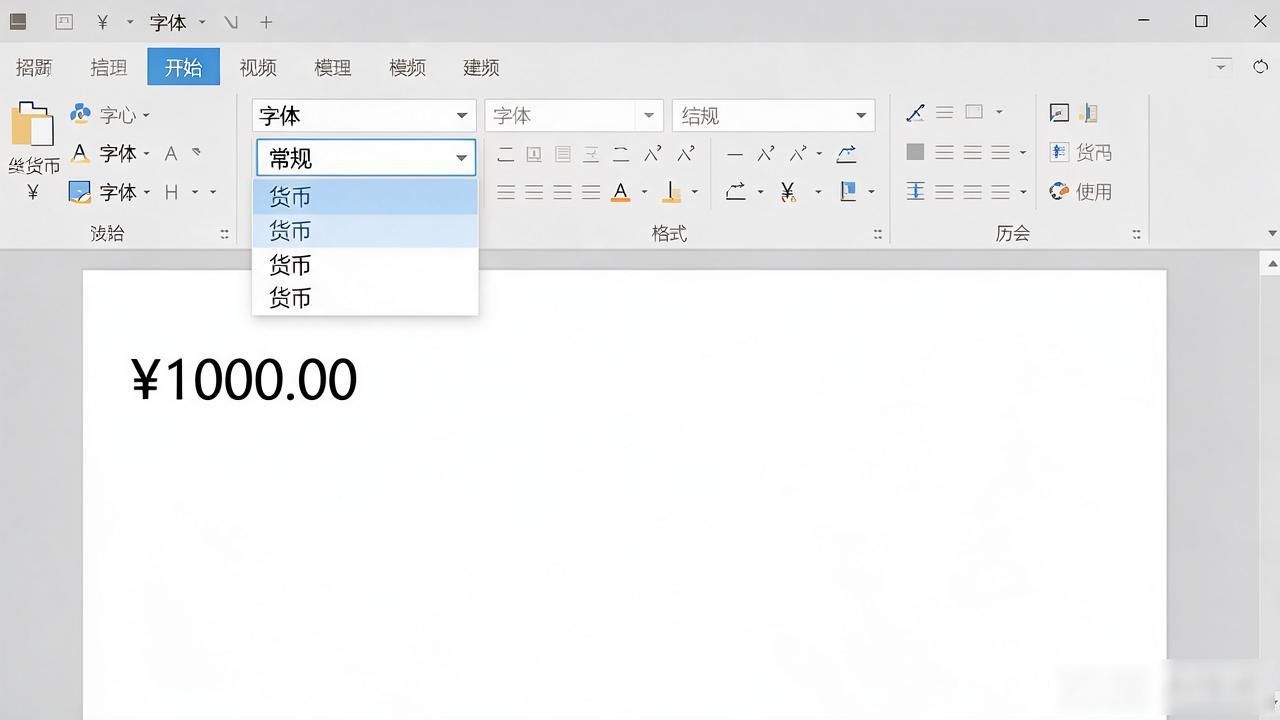Select the 建频 tab

click(481, 67)
